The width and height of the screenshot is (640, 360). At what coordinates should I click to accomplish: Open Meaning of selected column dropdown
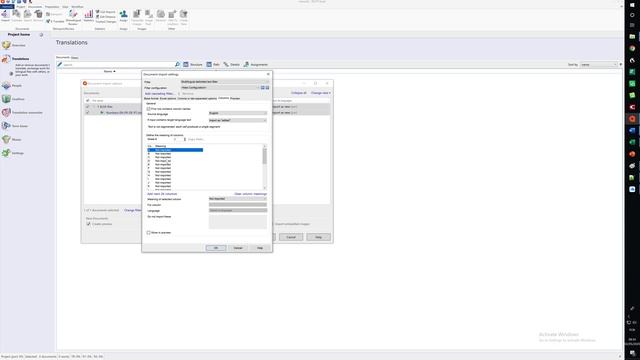coord(238,199)
